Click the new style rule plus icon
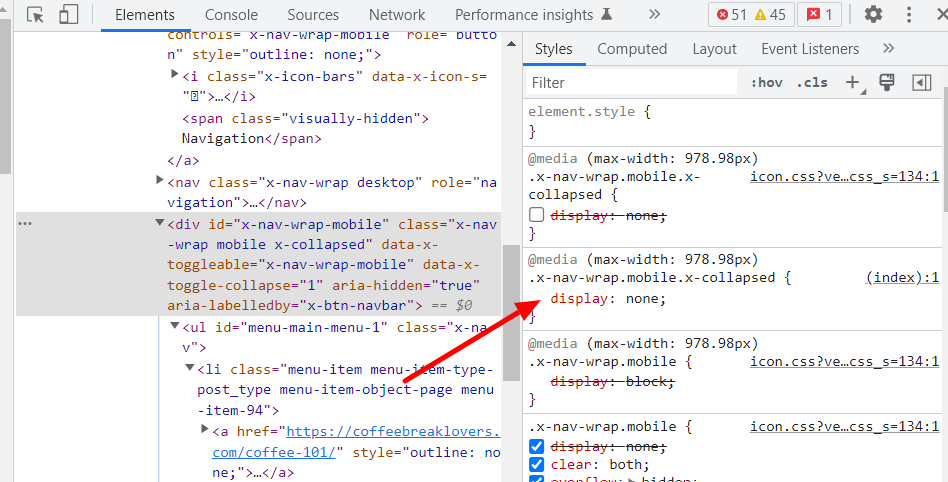Screen dimensions: 948x482 point(853,82)
